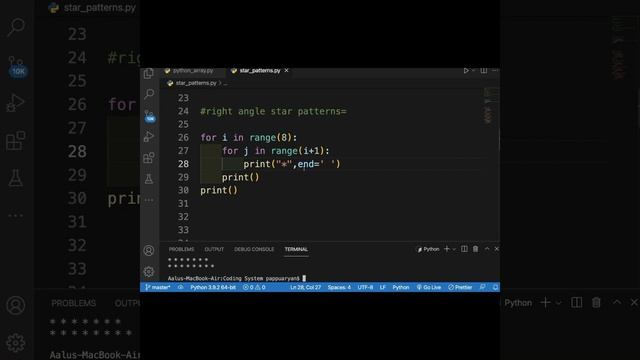This screenshot has width=640, height=360.
Task: Click 'for i in range(8):' code line
Action: (249, 138)
